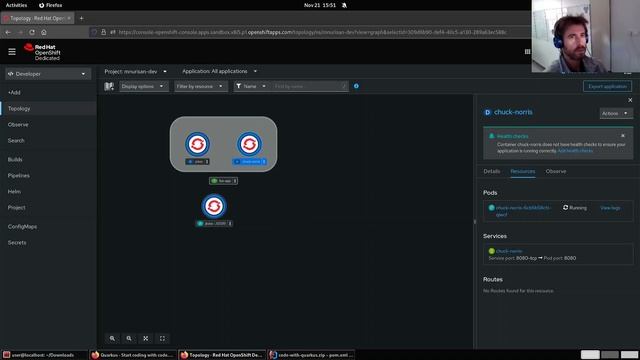Open kebab menu of standalone node label
Image resolution: width=640 pixels, height=360 pixels.
pos(230,224)
